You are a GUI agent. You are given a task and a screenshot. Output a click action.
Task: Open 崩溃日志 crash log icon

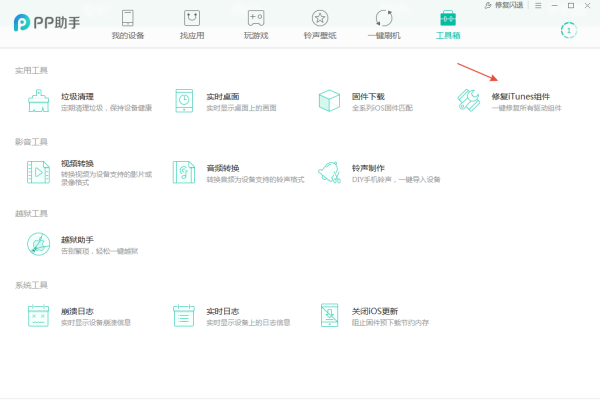[x=39, y=316]
